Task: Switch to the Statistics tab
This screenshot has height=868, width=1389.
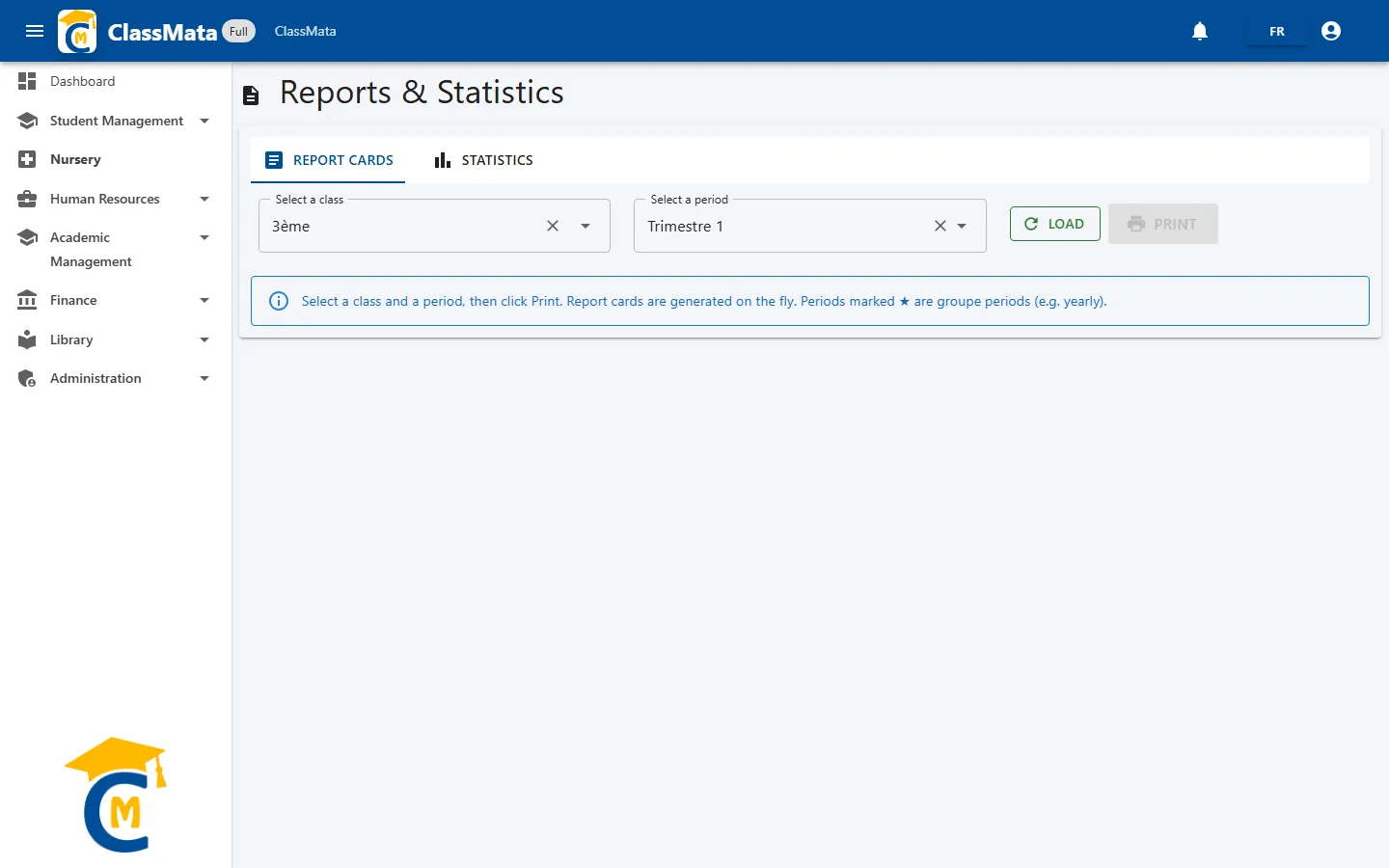Action: pos(483,160)
